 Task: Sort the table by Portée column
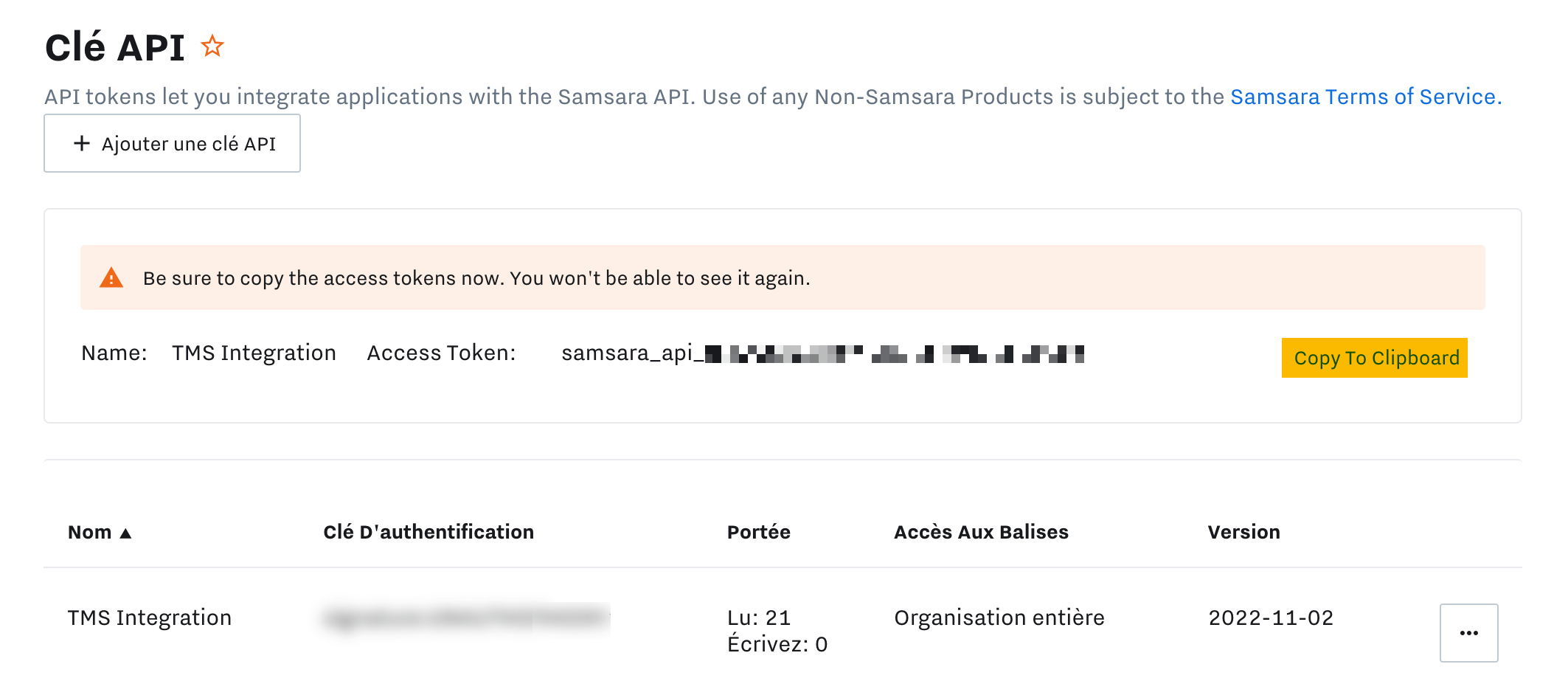(758, 531)
